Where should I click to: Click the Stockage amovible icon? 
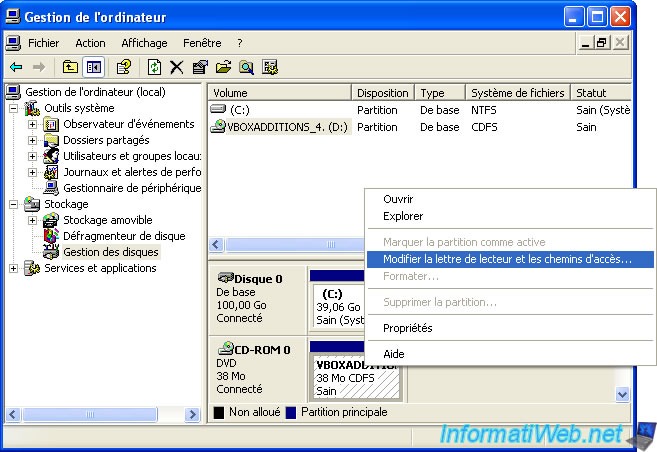[x=51, y=220]
